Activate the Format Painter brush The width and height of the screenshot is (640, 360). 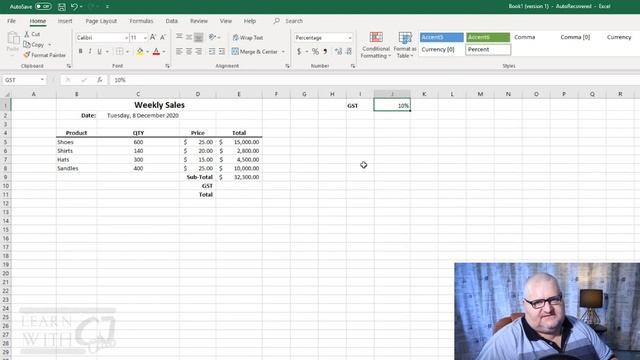click(x=44, y=55)
